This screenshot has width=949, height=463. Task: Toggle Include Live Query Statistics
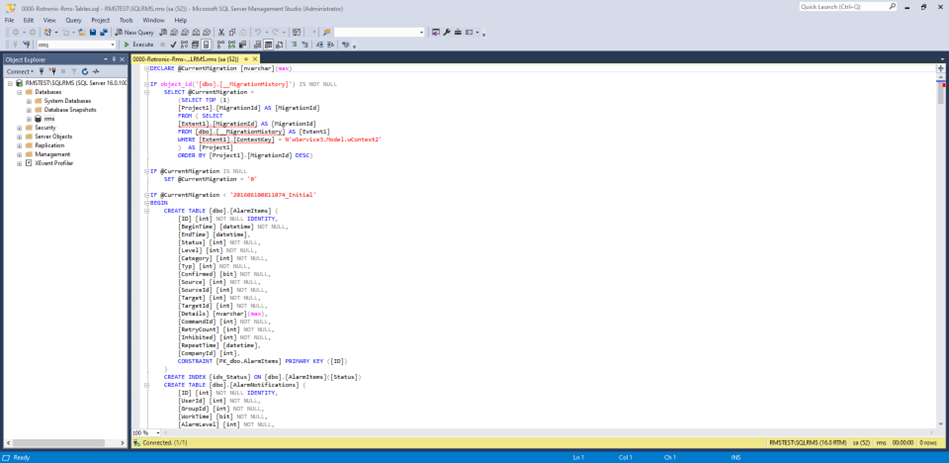[232, 45]
